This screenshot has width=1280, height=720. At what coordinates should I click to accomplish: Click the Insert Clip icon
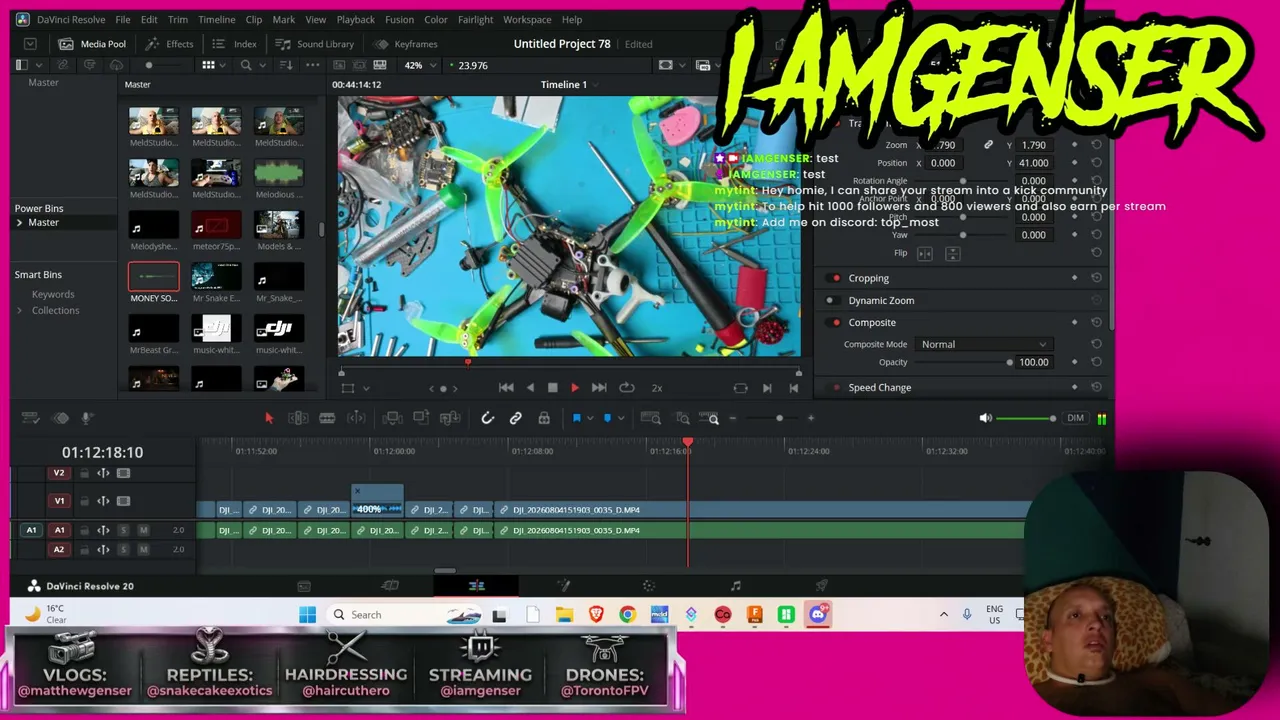click(x=392, y=418)
